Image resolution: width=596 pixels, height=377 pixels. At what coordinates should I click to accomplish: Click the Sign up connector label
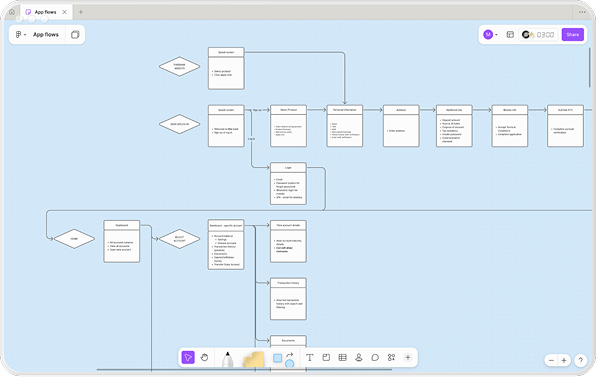[257, 110]
